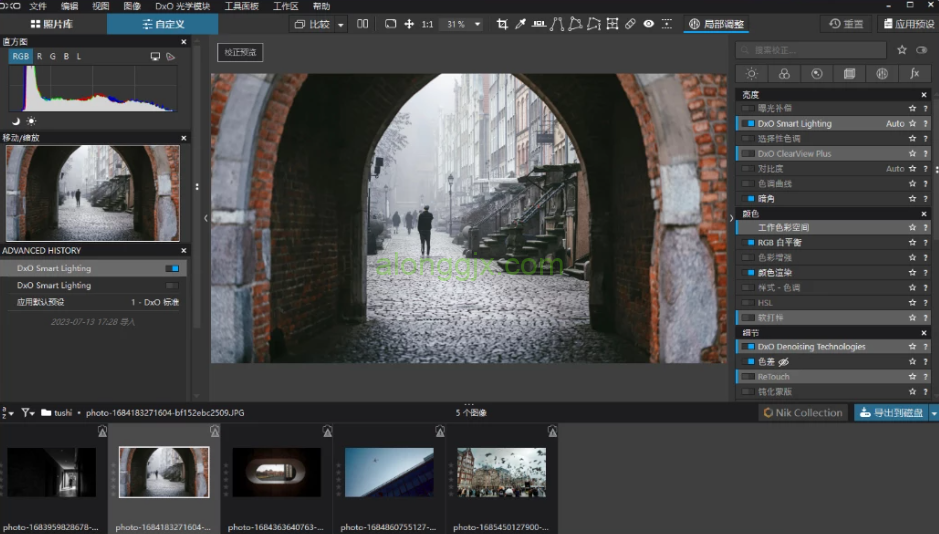
Task: Toggle DxO Denoising Technologies switch
Action: click(x=746, y=347)
